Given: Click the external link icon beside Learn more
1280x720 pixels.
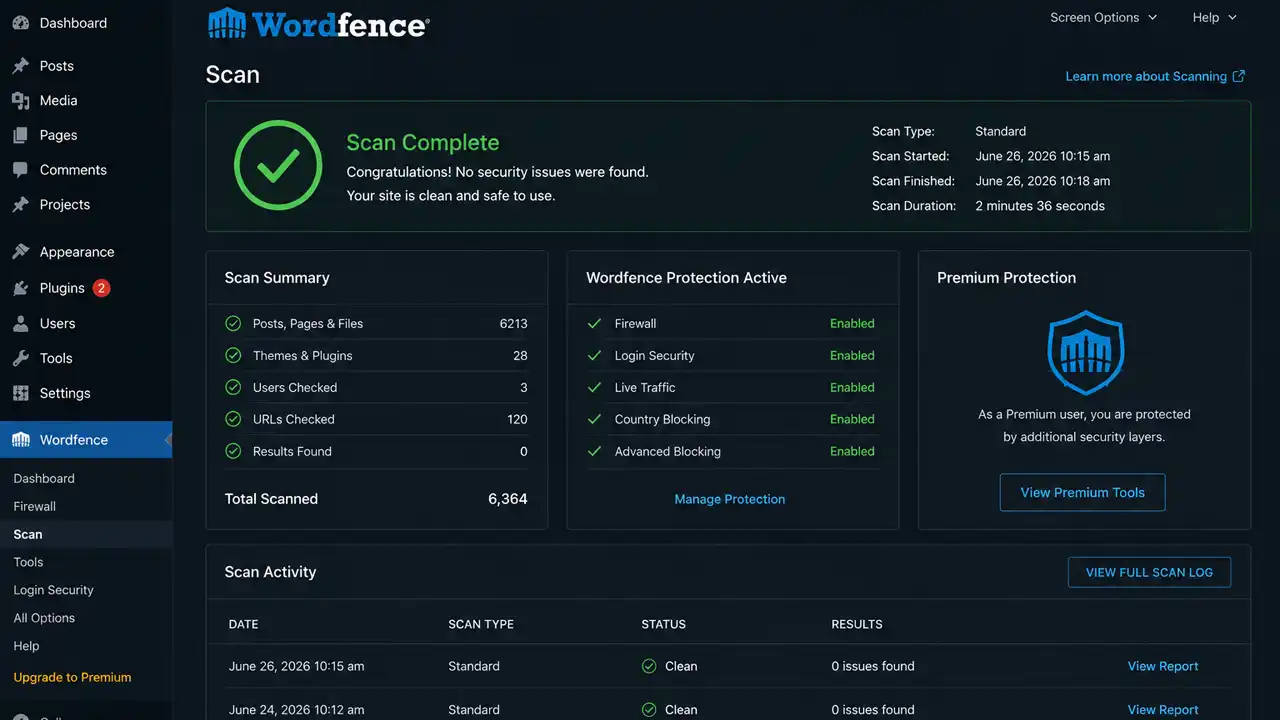Looking at the screenshot, I should [x=1239, y=76].
